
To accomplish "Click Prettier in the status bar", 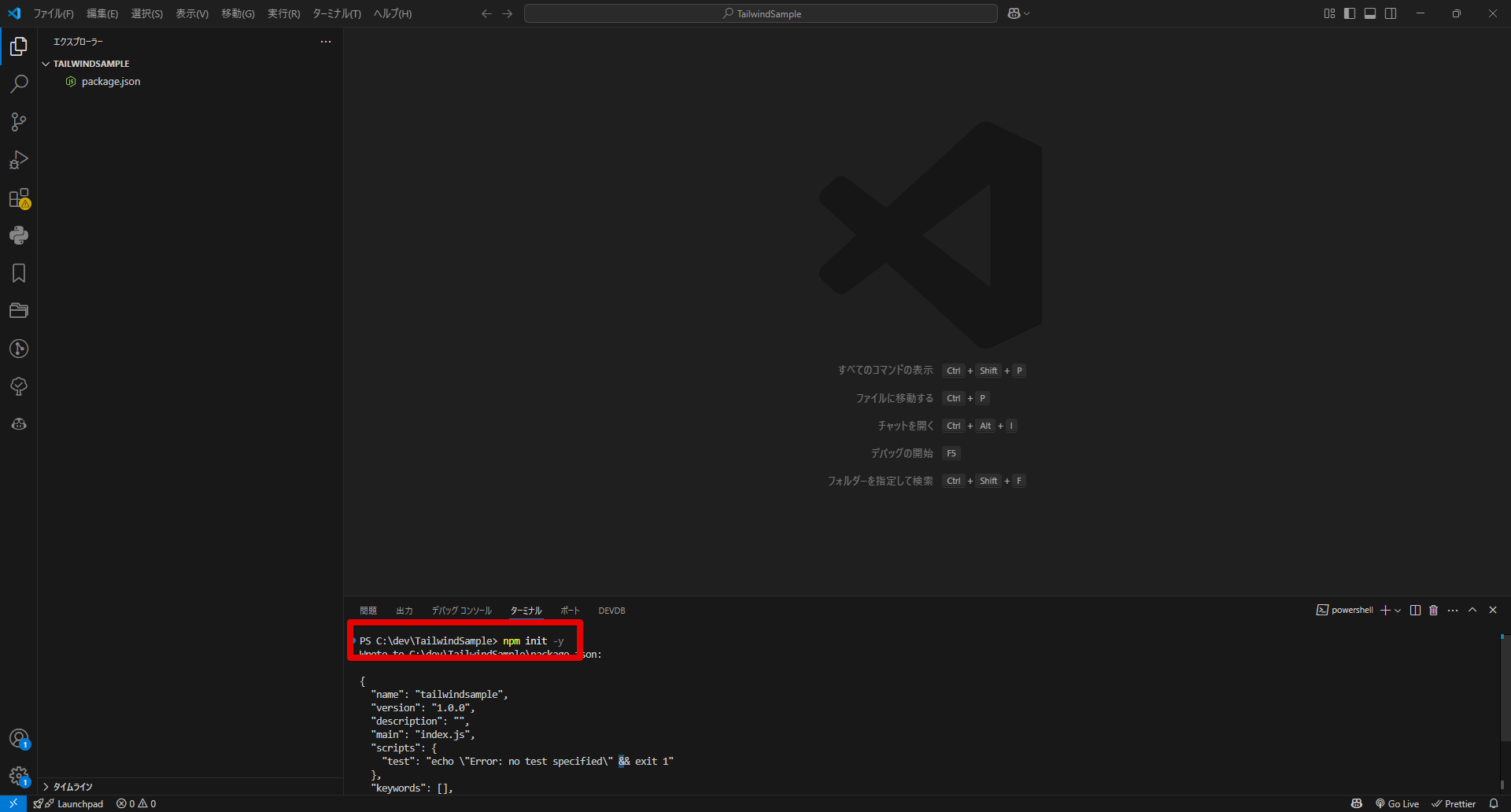I will click(1454, 803).
